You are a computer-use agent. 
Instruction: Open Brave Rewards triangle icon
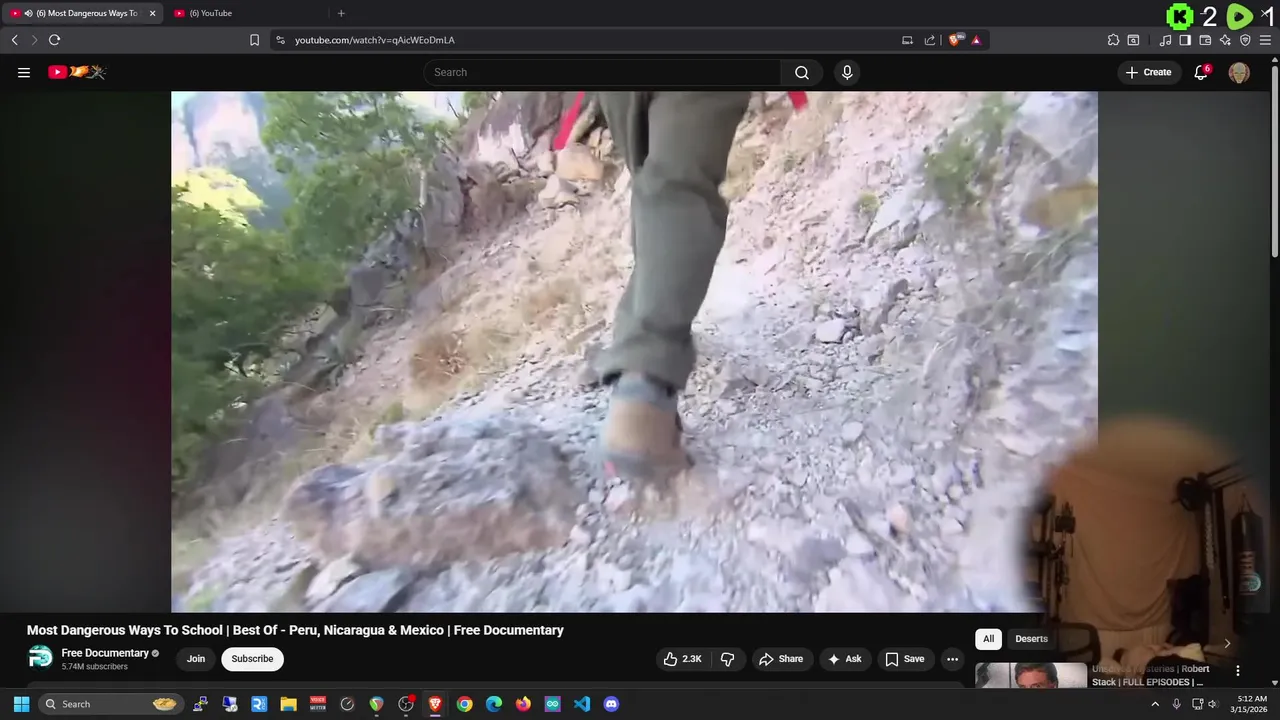(976, 40)
